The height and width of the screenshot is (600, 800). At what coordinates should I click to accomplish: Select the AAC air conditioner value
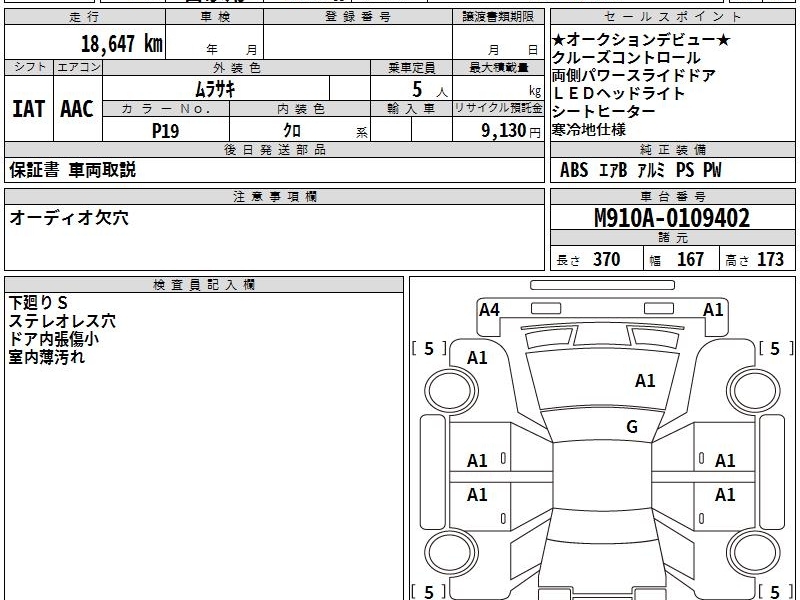[77, 109]
